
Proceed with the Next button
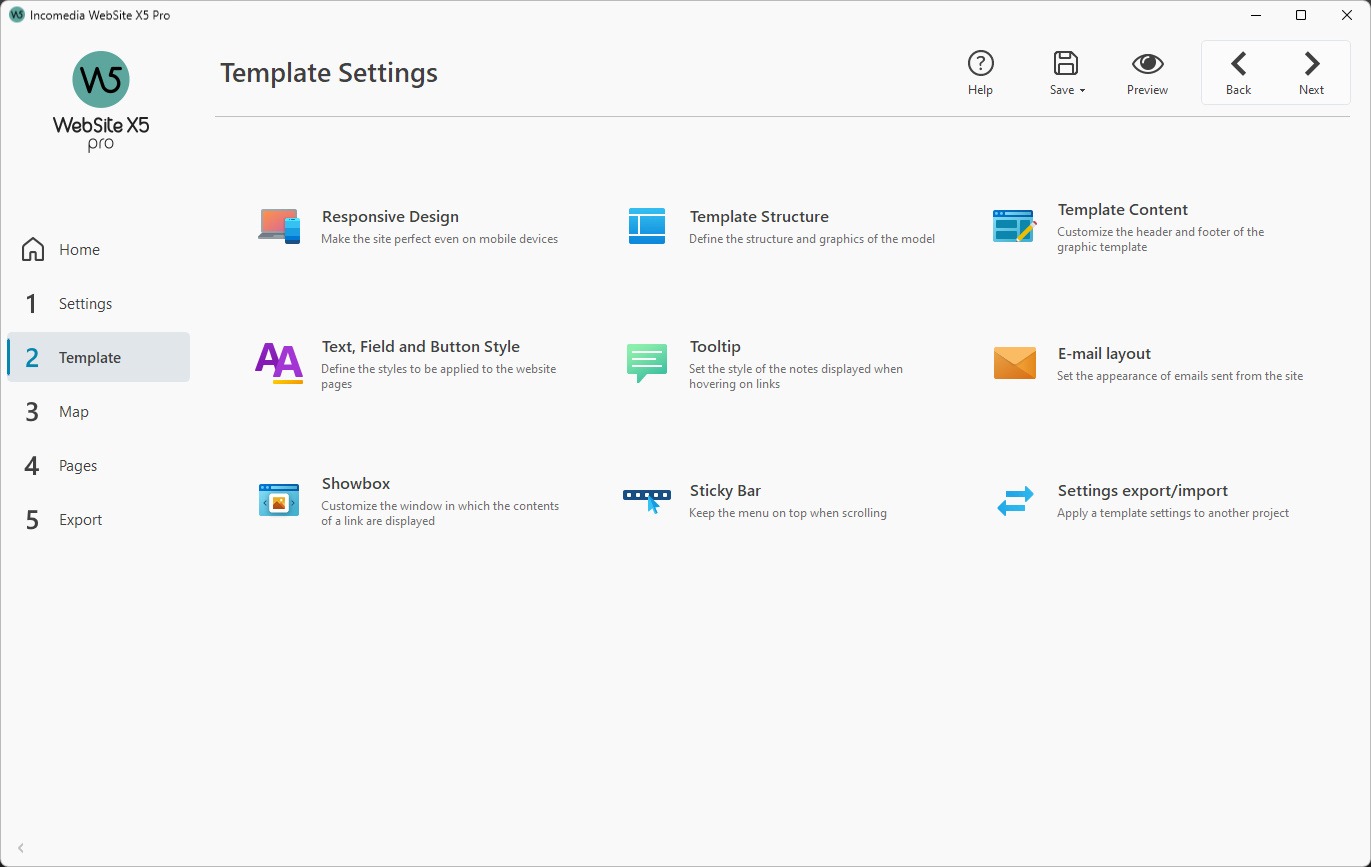(1311, 72)
